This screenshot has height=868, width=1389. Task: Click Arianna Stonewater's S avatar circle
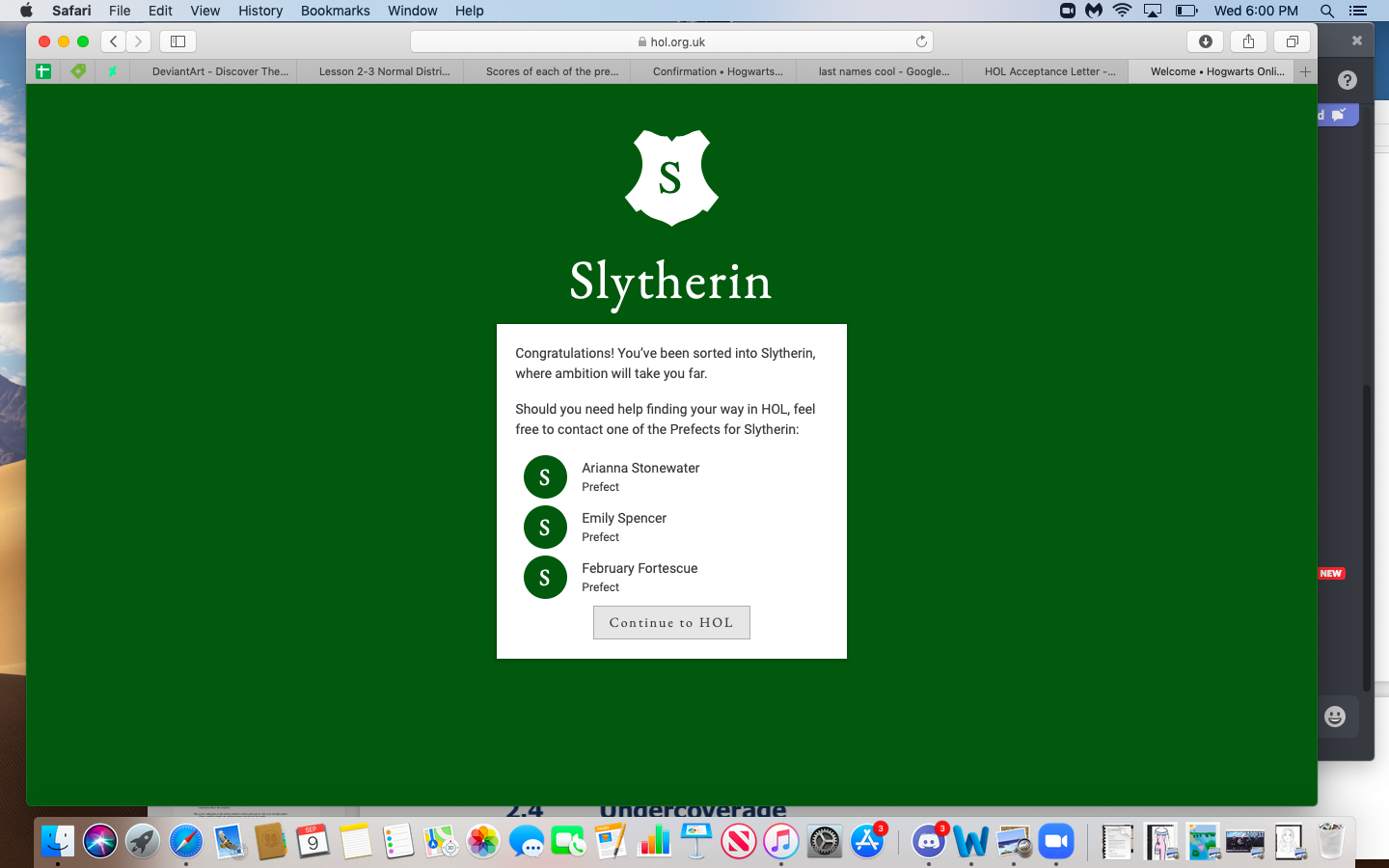(x=545, y=476)
